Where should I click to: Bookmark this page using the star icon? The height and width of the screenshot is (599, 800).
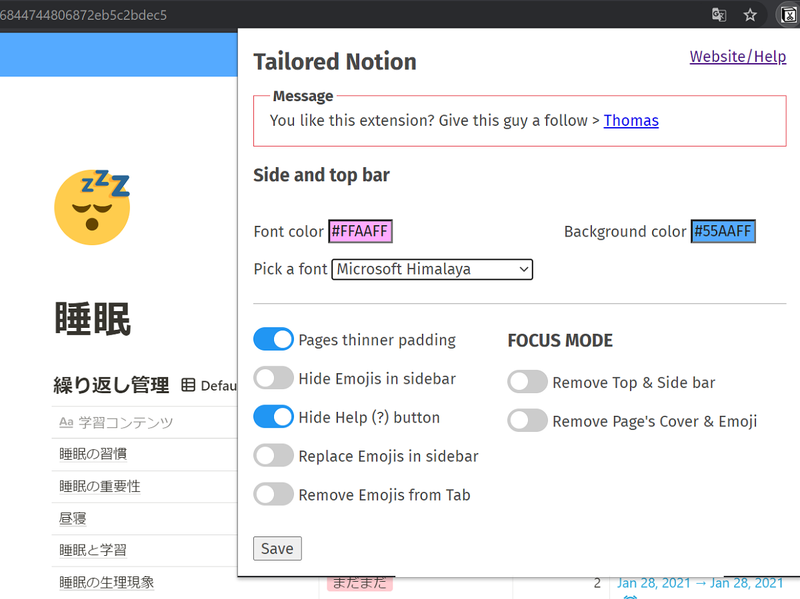click(751, 15)
